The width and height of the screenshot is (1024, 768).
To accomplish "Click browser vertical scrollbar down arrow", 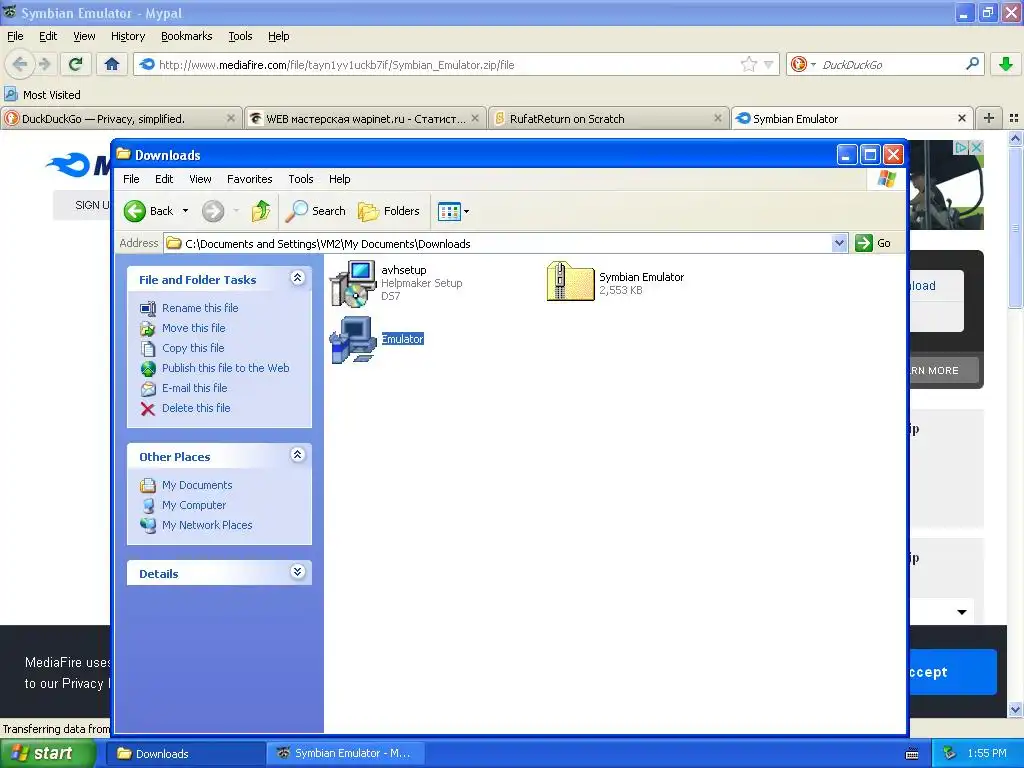I will click(x=1016, y=709).
